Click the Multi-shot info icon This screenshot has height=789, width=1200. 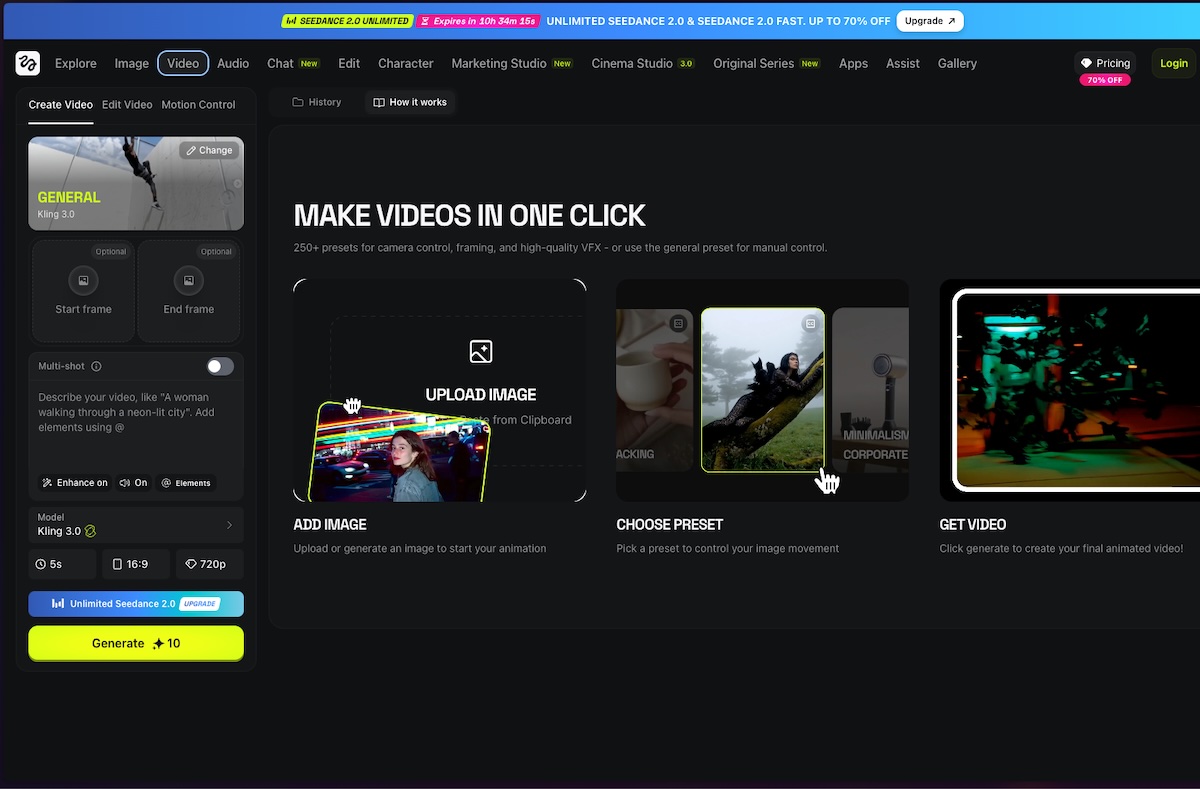click(x=96, y=367)
